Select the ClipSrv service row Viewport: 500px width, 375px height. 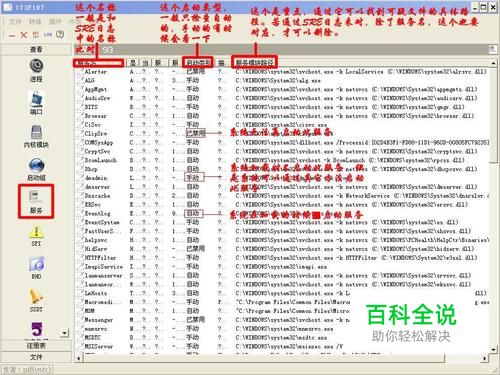(x=282, y=134)
